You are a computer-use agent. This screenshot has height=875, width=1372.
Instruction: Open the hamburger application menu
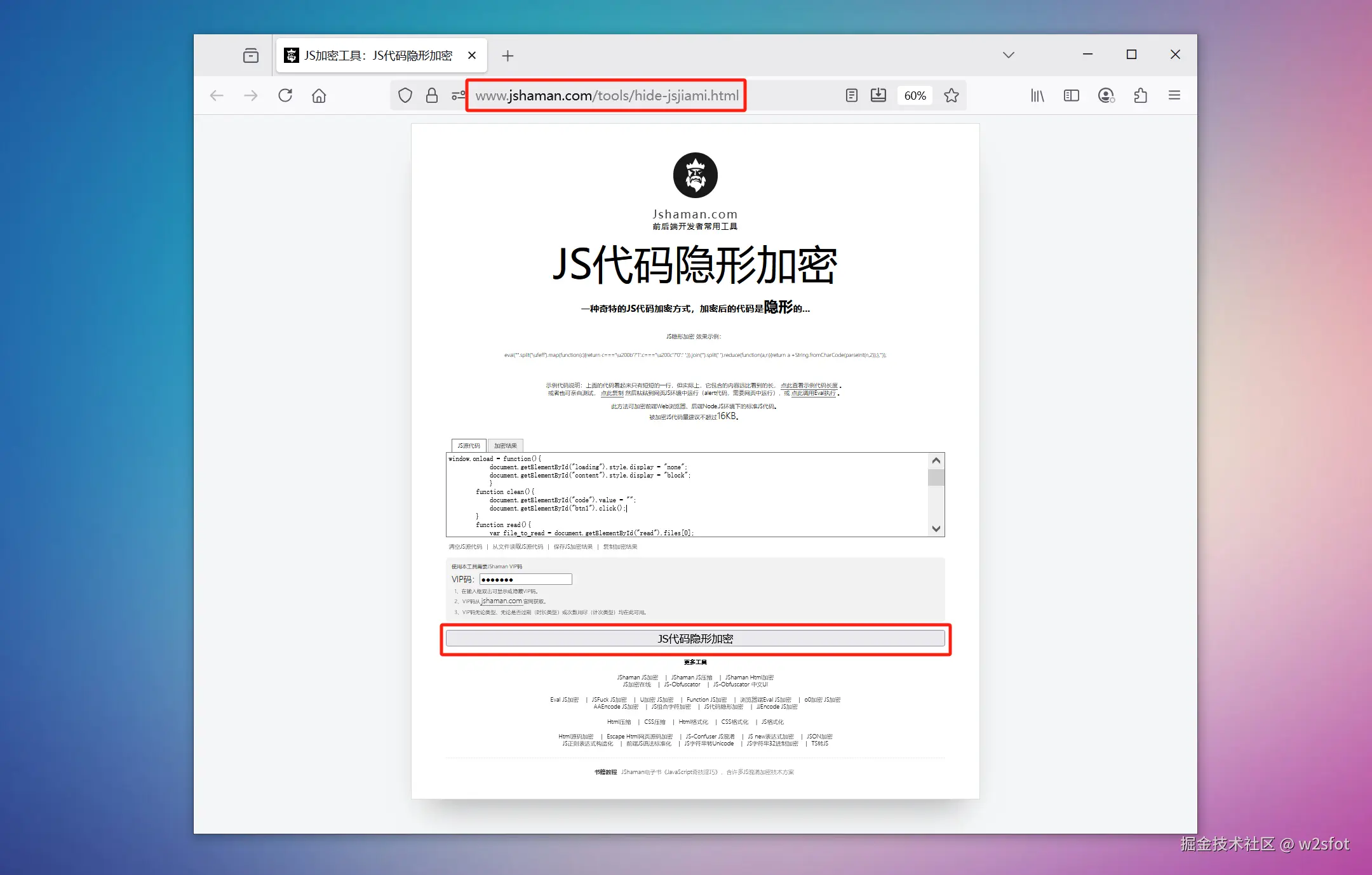[x=1174, y=95]
